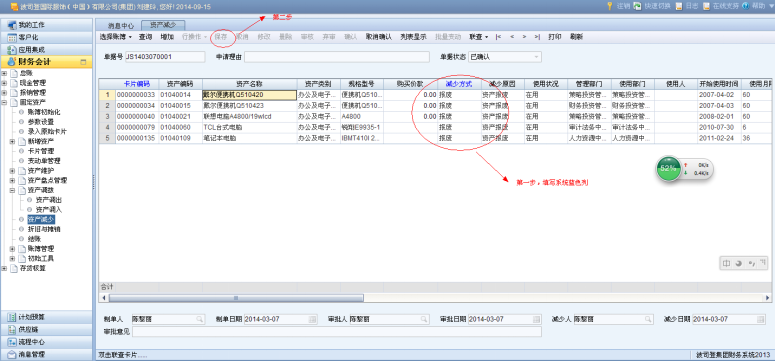This screenshot has width=775, height=361.
Task: Go to next record with > button
Action: 524,37
